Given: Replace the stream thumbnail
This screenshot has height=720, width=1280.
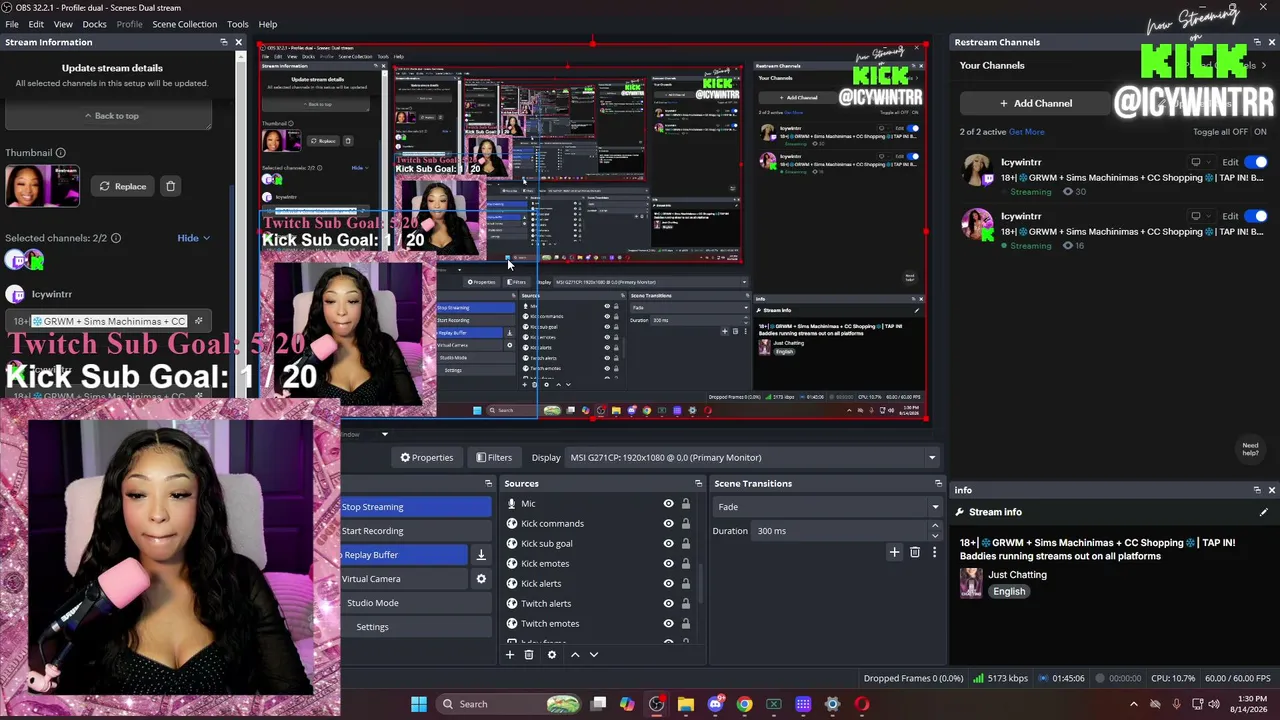Looking at the screenshot, I should 122,186.
